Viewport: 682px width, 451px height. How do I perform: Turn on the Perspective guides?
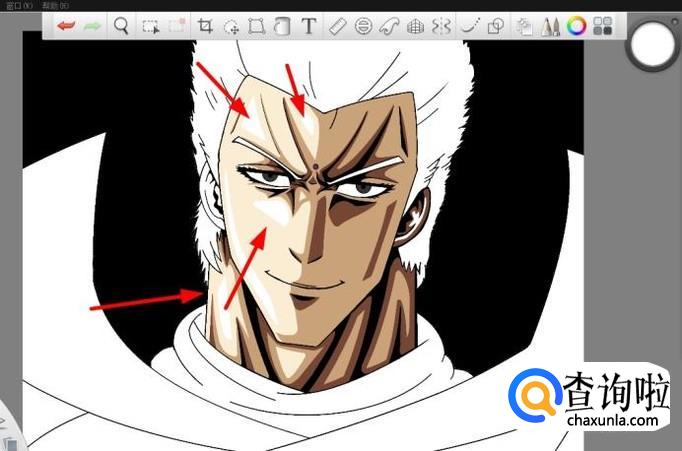tap(415, 27)
